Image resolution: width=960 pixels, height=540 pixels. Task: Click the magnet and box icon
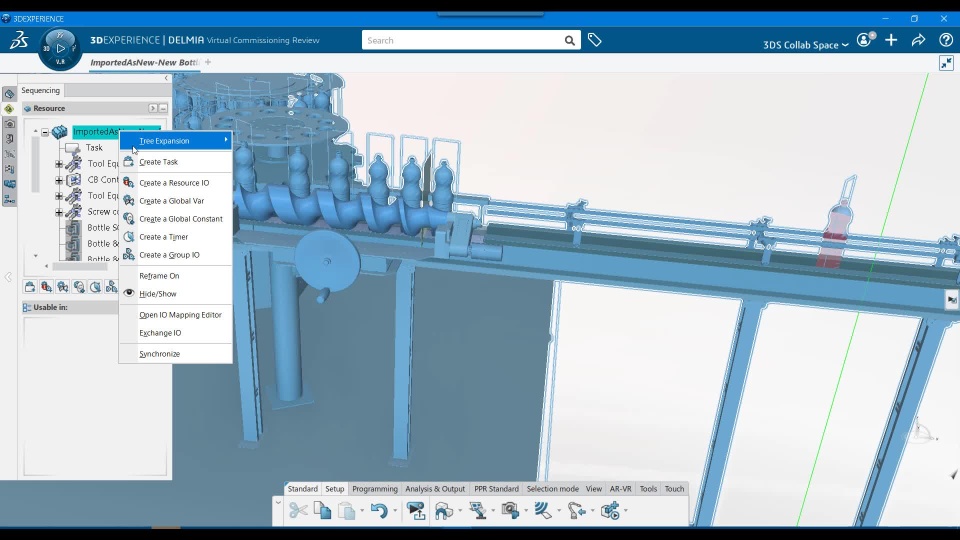[444, 511]
